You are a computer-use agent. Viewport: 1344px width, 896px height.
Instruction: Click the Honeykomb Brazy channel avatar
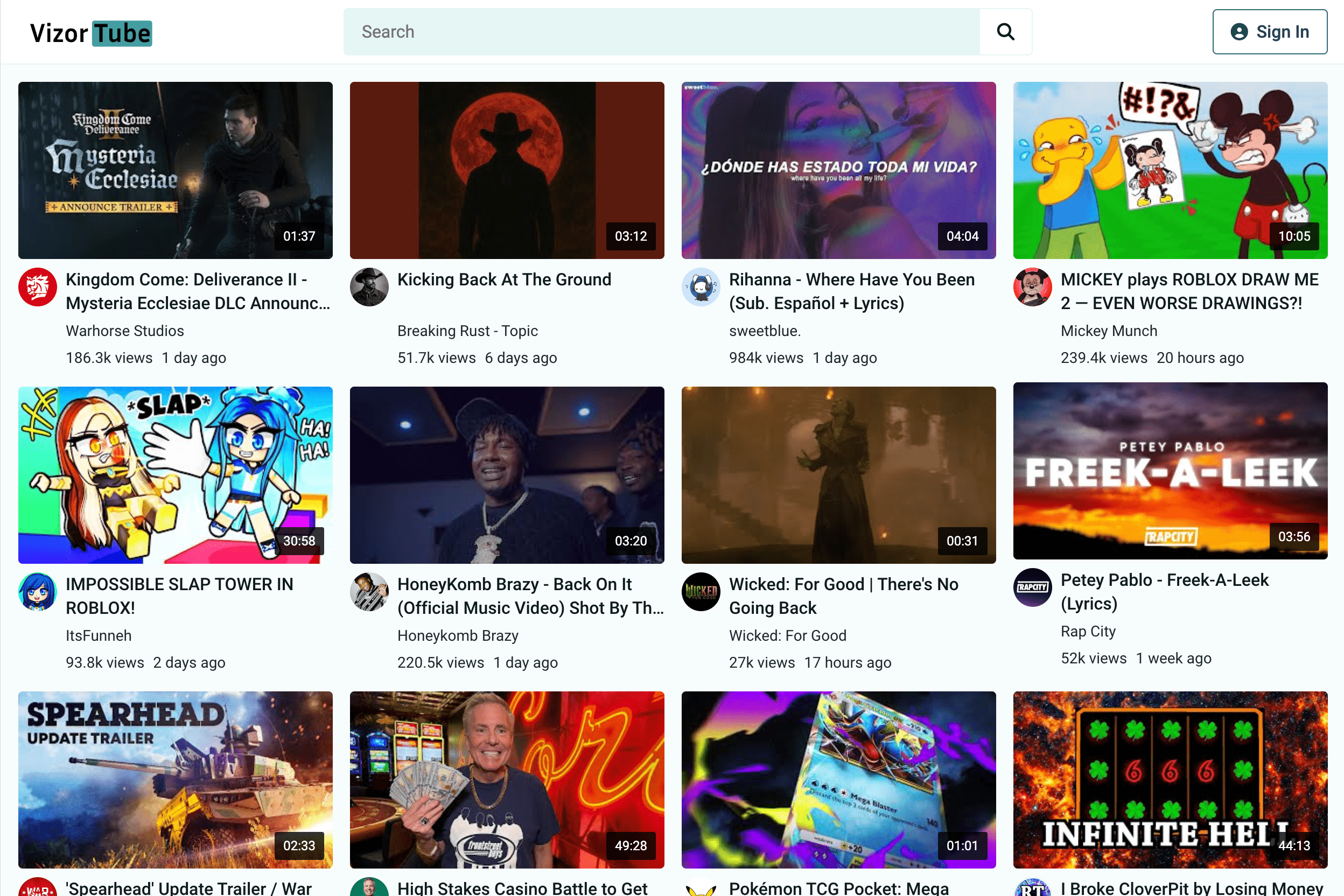[369, 592]
